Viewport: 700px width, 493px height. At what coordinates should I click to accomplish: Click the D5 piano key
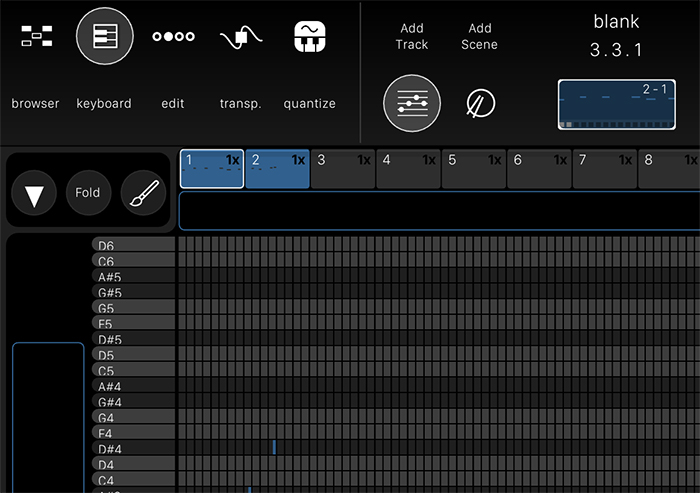click(x=133, y=354)
